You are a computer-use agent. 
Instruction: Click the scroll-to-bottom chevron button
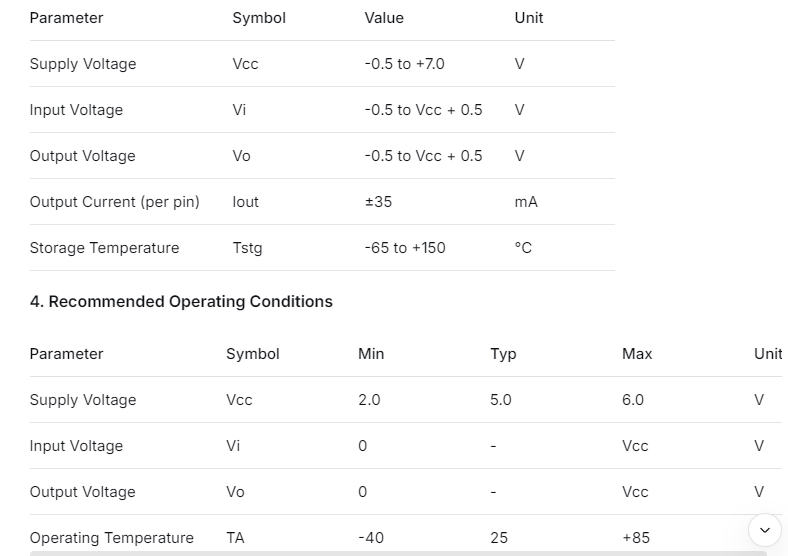tap(765, 530)
